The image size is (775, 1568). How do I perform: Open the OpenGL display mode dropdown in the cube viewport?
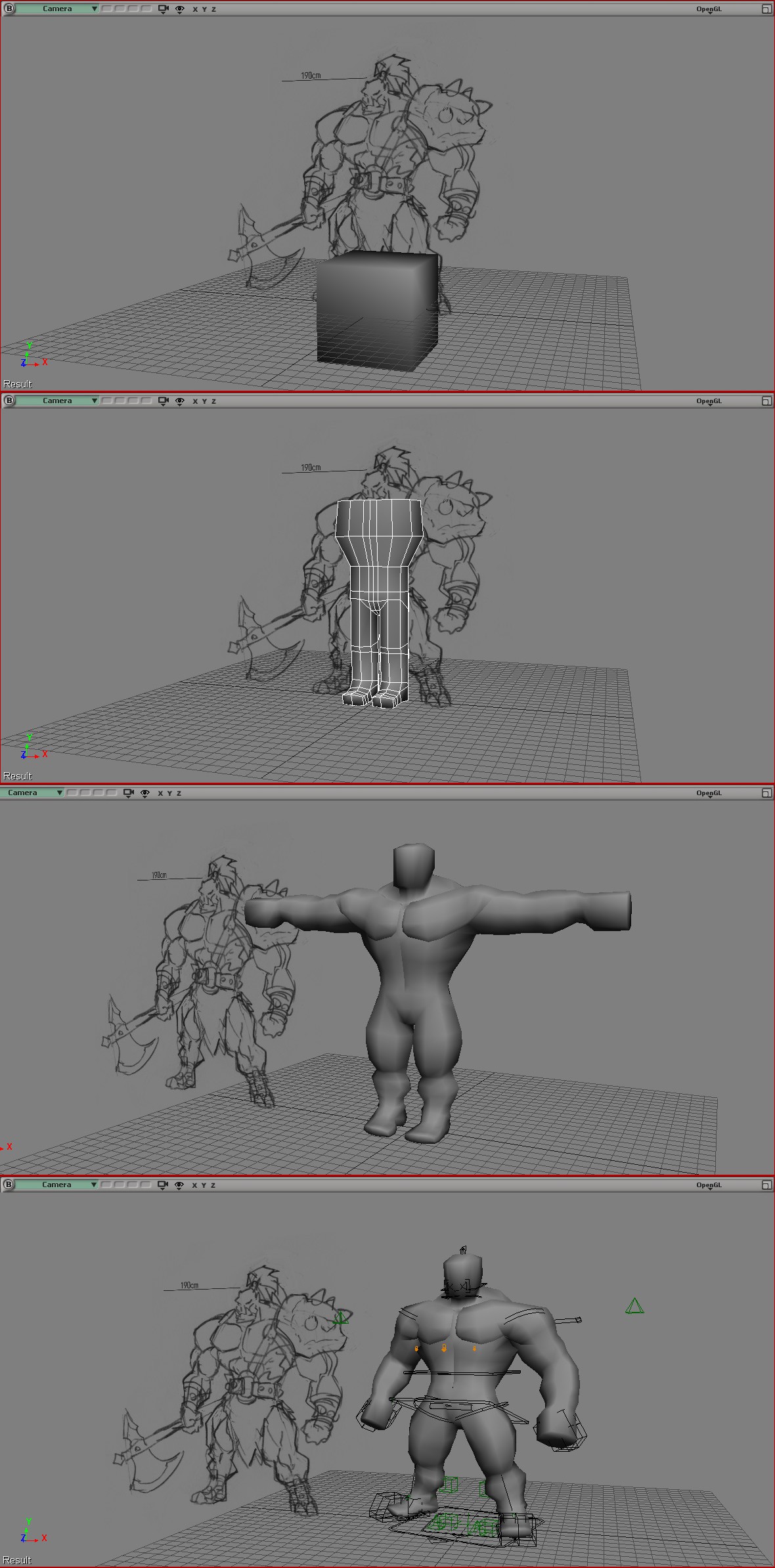709,10
